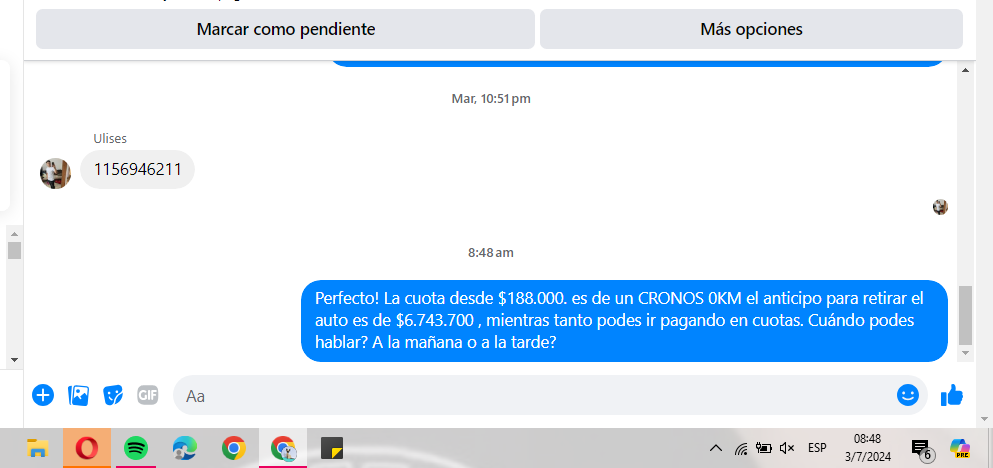Click Marcar como pendiente button
This screenshot has height=468, width=993.
(x=286, y=29)
